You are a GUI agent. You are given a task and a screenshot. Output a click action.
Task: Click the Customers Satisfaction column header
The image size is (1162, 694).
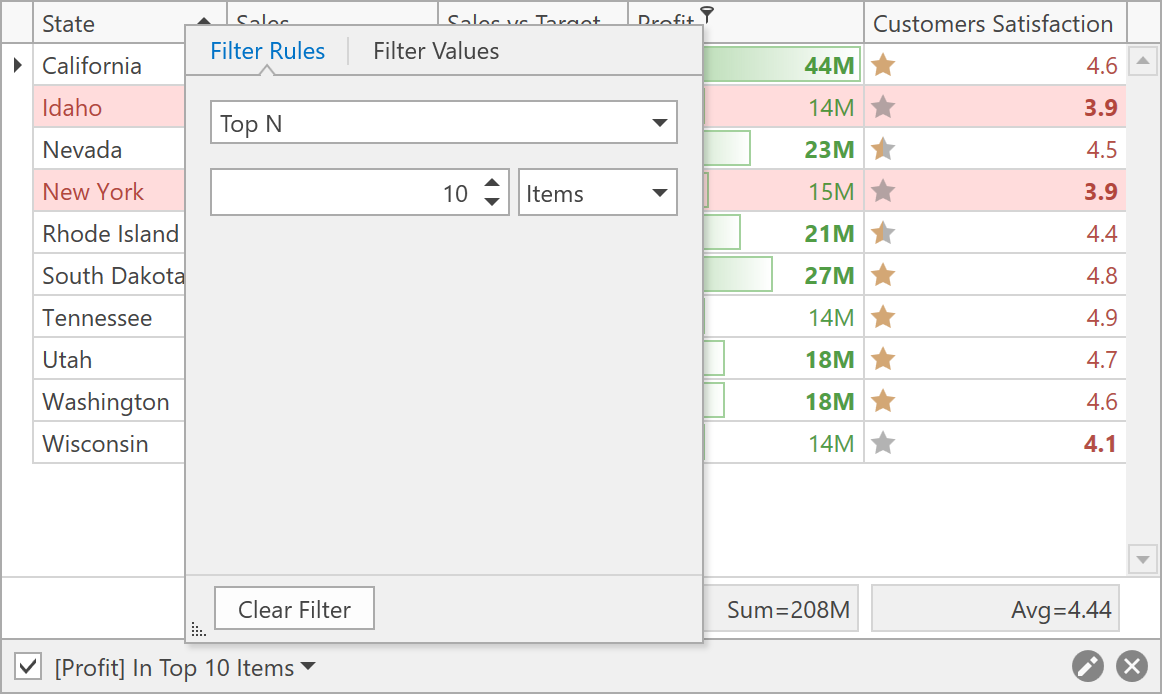coord(995,22)
